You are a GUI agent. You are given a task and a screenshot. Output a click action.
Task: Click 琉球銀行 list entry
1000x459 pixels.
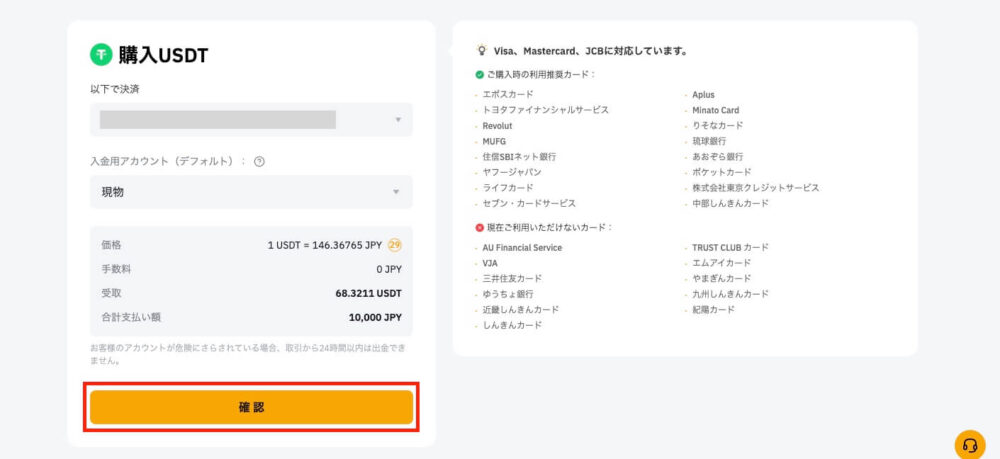pyautogui.click(x=709, y=141)
